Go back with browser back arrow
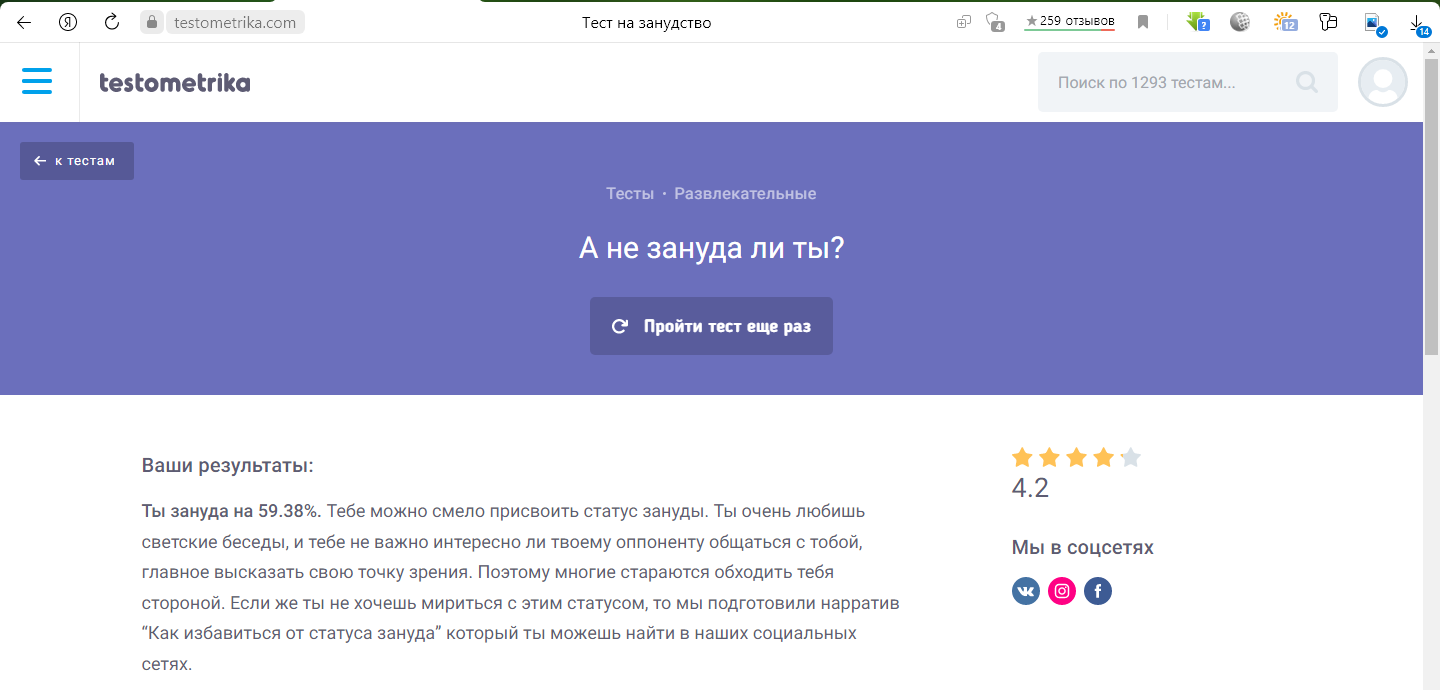Image resolution: width=1440 pixels, height=690 pixels. coord(24,22)
